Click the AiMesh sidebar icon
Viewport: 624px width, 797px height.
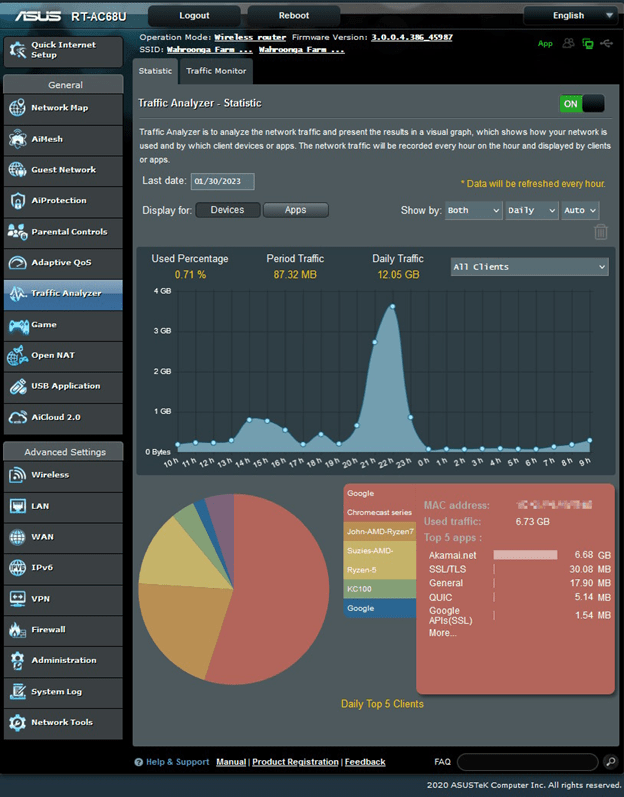18,139
